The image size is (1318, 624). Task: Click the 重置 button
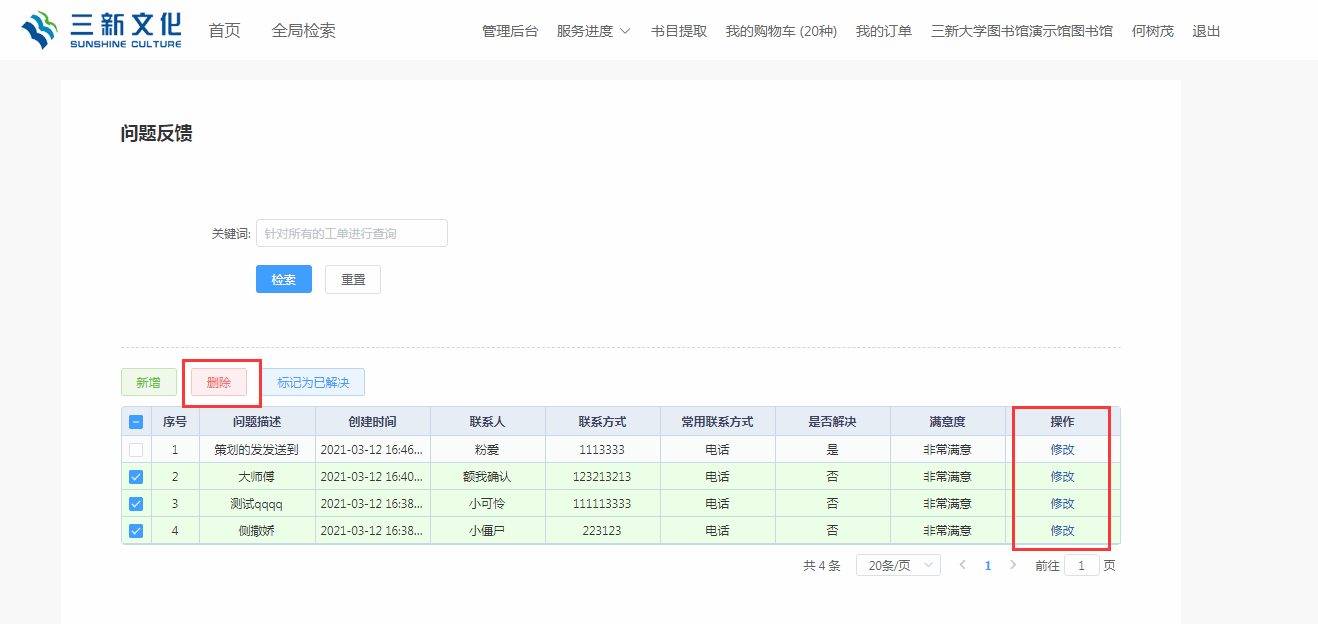tap(353, 279)
